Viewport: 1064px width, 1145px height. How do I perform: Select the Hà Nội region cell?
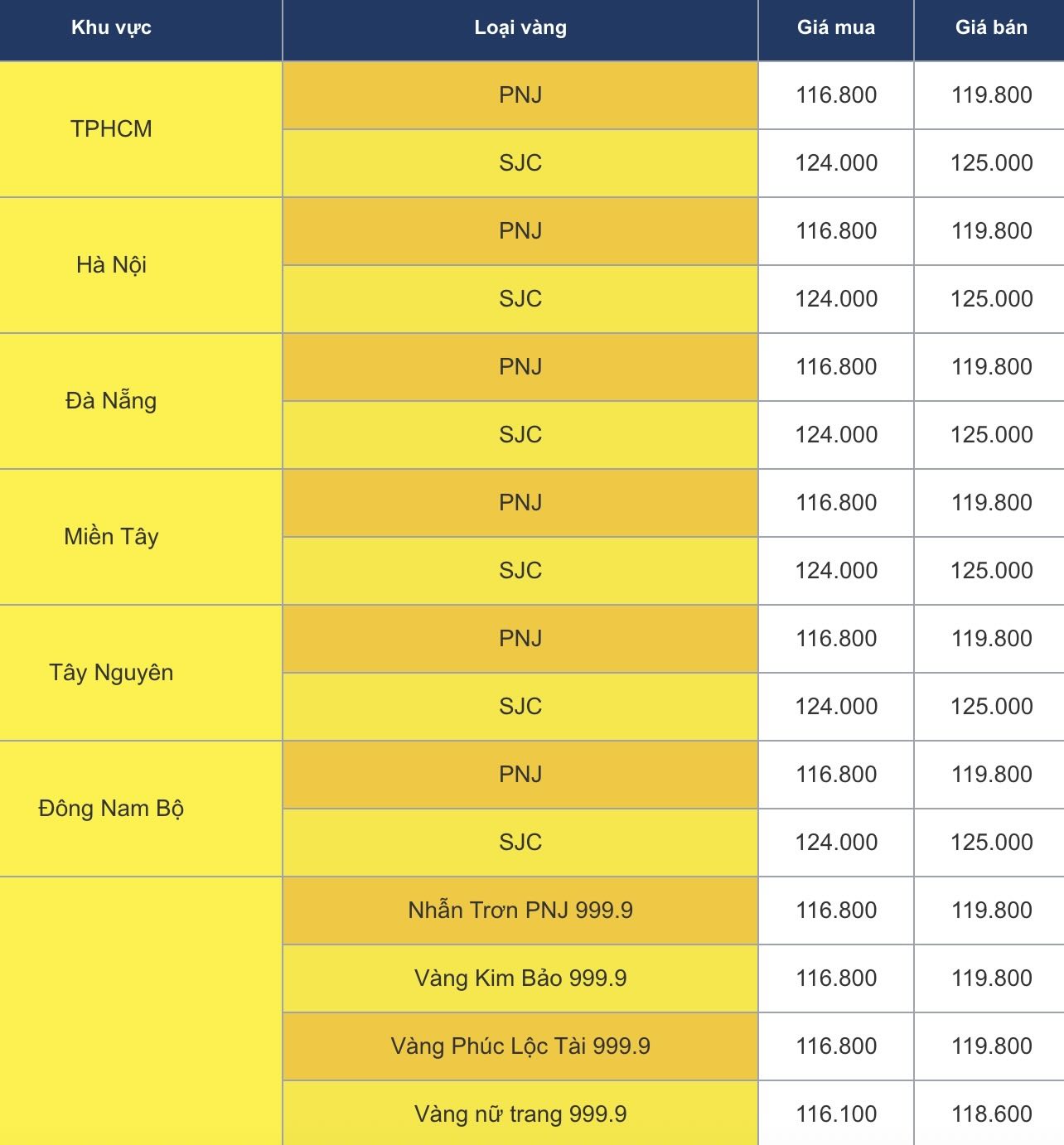pos(111,265)
